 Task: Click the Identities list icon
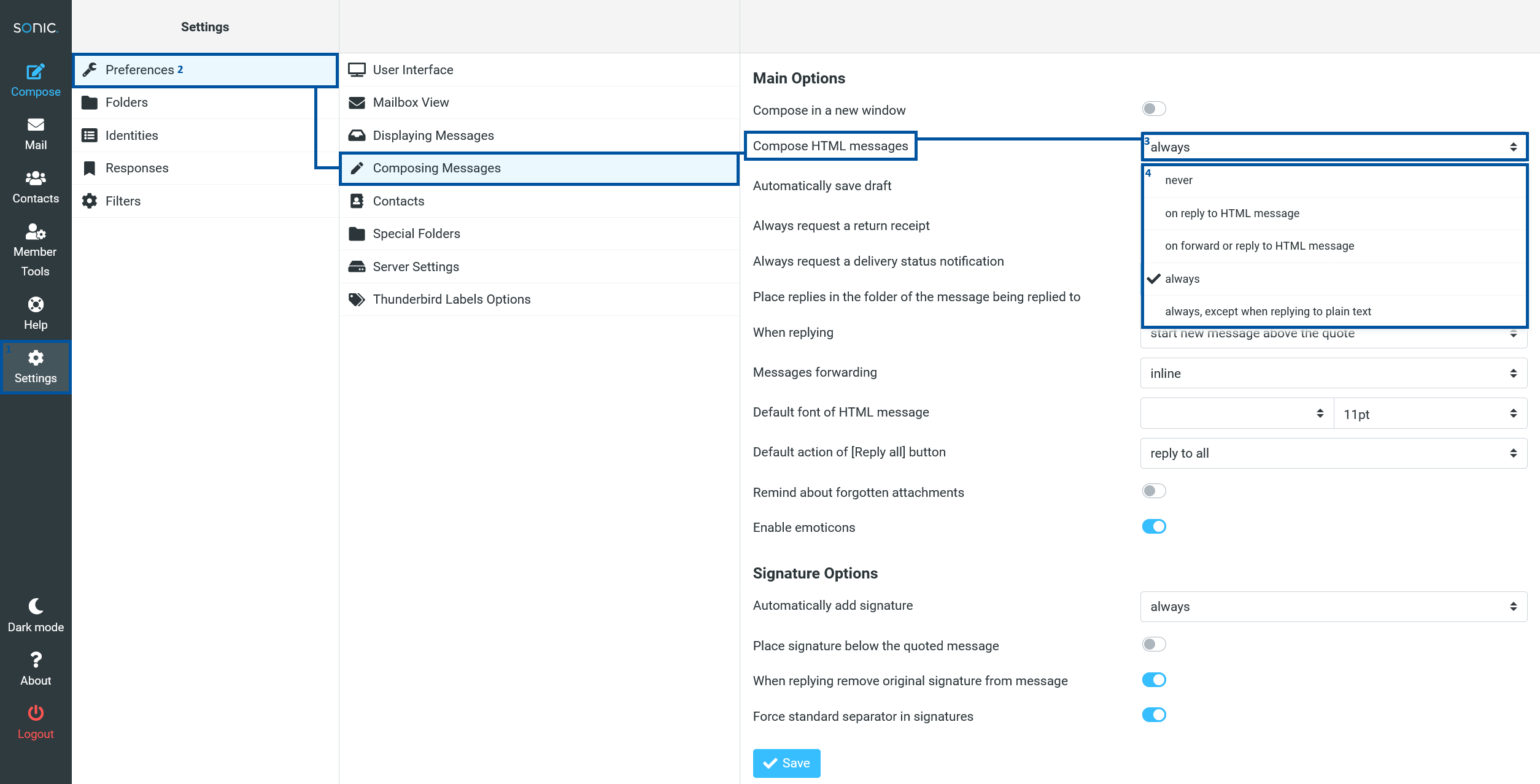coord(90,136)
